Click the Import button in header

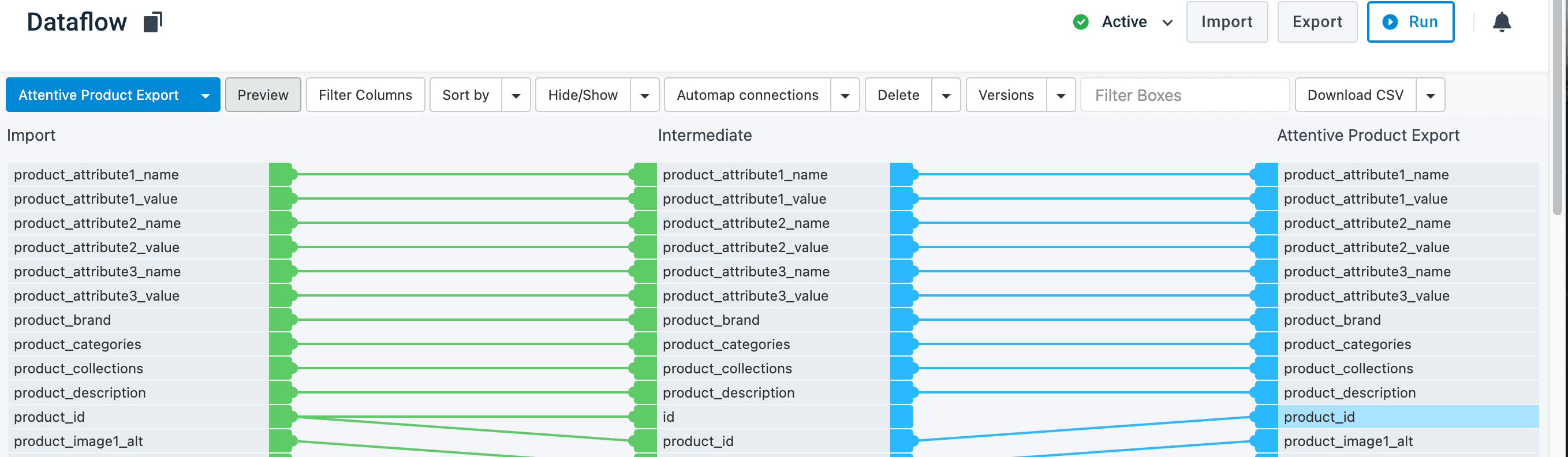pyautogui.click(x=1226, y=23)
